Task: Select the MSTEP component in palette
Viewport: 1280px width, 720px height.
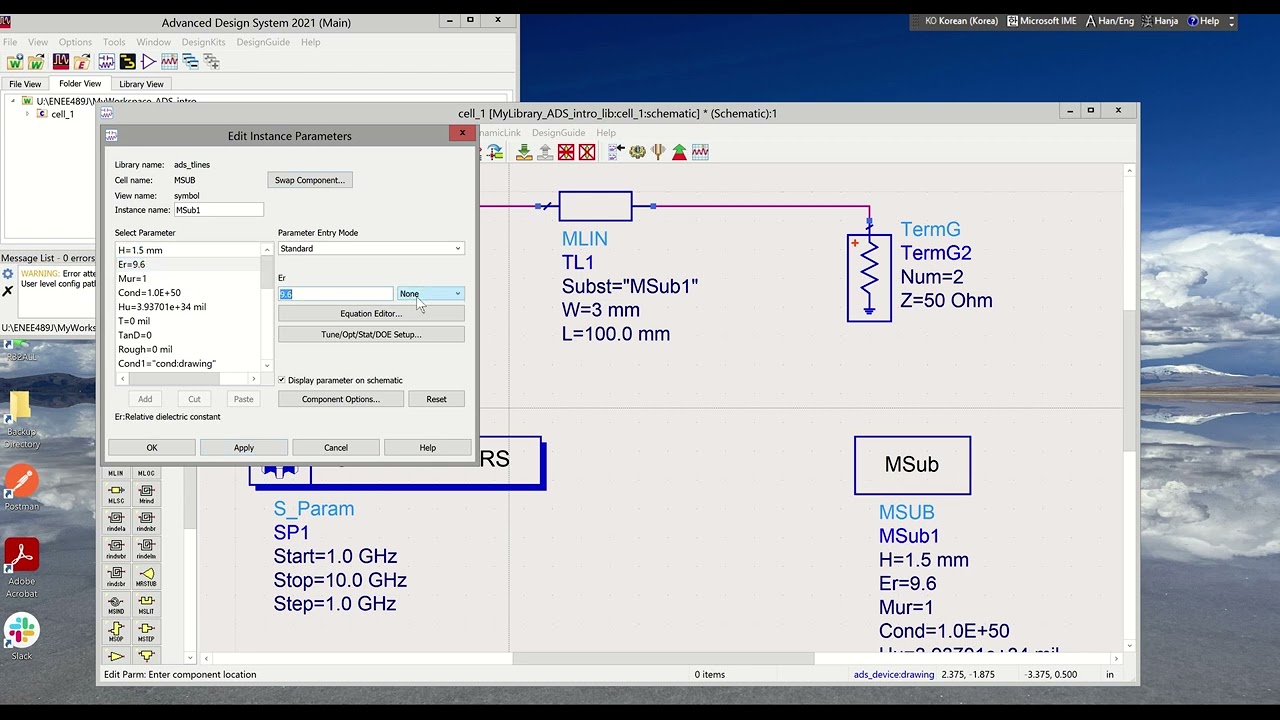Action: point(146,631)
